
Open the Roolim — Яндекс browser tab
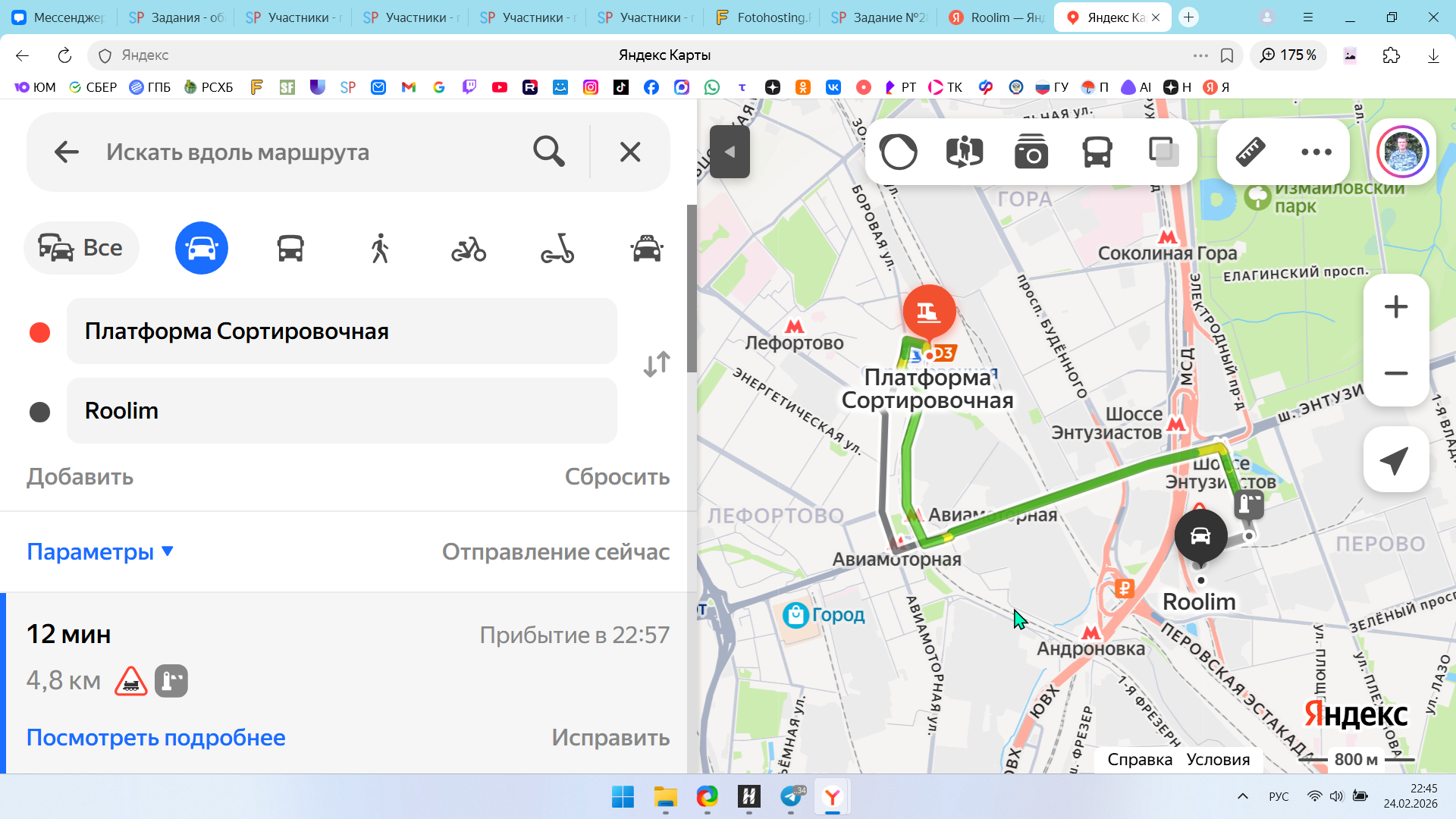pyautogui.click(x=996, y=17)
